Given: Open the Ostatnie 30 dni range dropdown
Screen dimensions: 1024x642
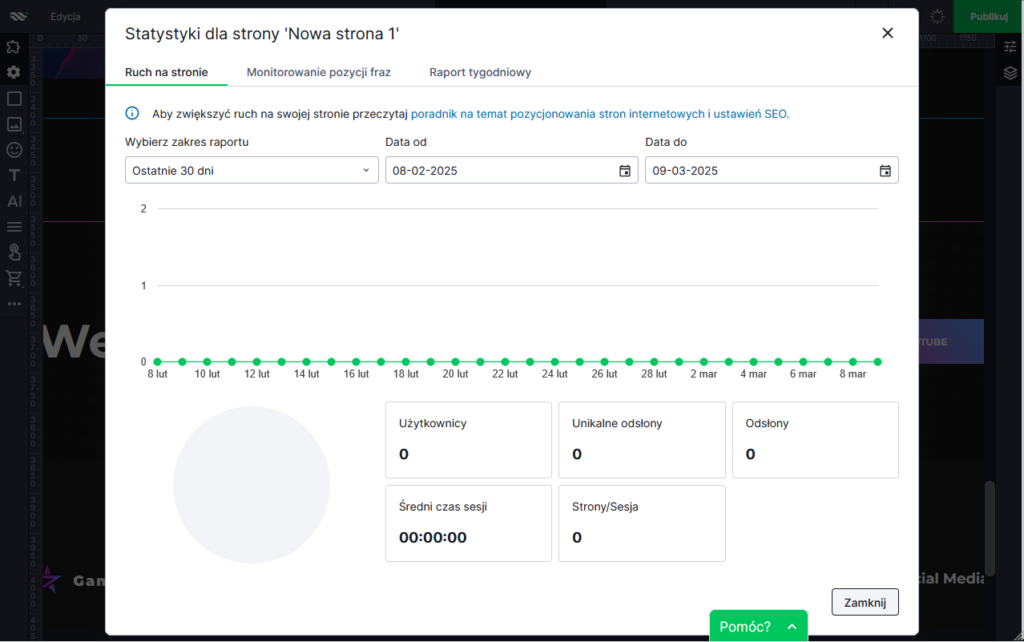Looking at the screenshot, I should click(x=251, y=170).
